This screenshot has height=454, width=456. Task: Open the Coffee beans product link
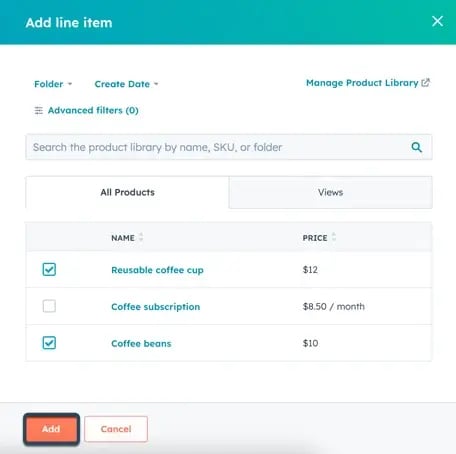pyautogui.click(x=141, y=343)
